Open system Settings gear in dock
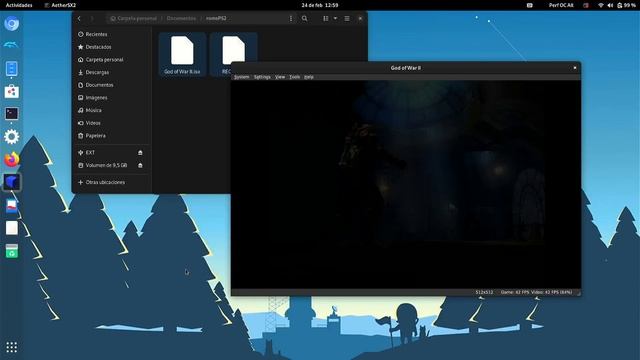This screenshot has width=640, height=360. point(11,137)
